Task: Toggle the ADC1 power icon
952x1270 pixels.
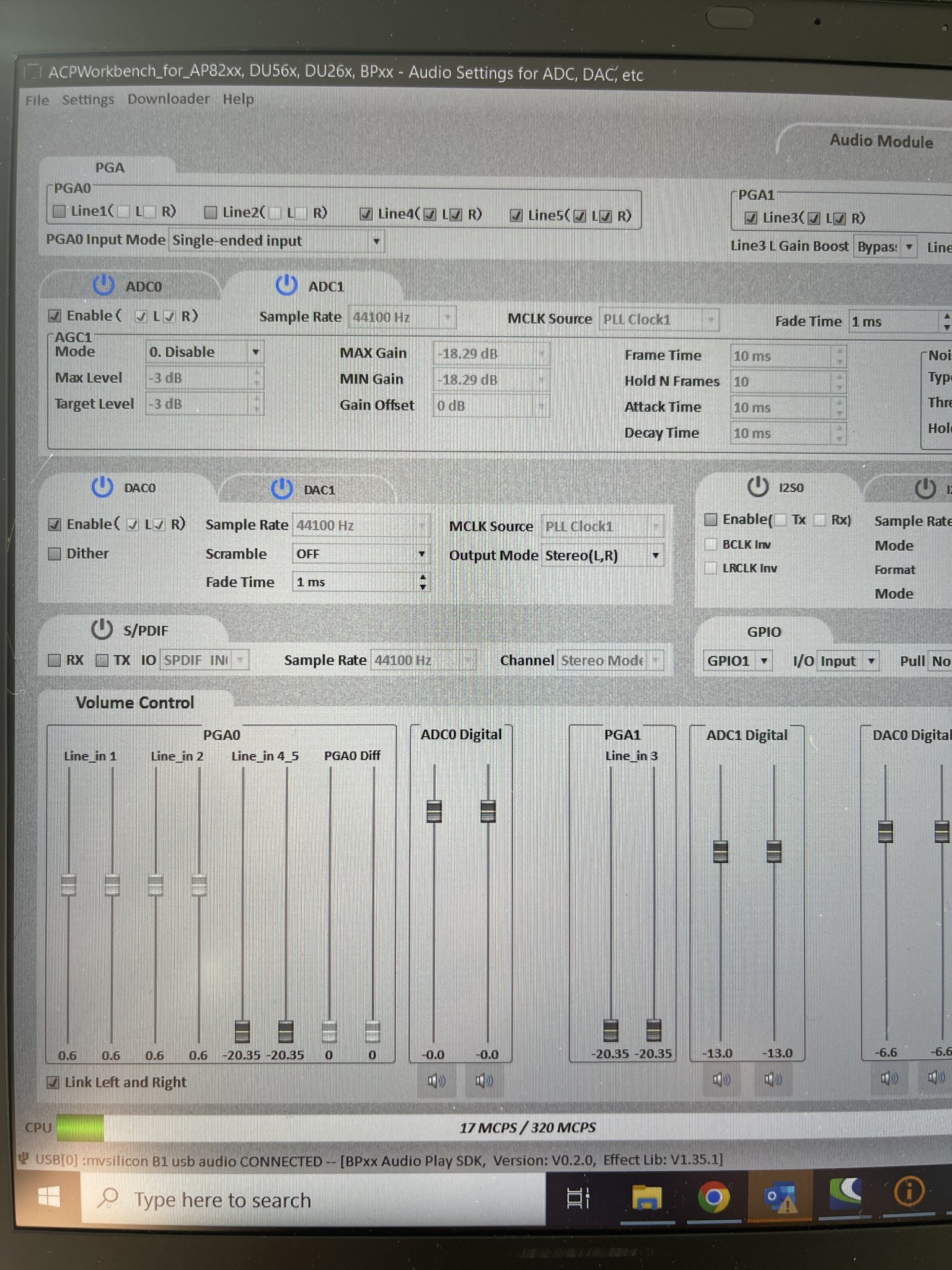Action: [x=286, y=285]
